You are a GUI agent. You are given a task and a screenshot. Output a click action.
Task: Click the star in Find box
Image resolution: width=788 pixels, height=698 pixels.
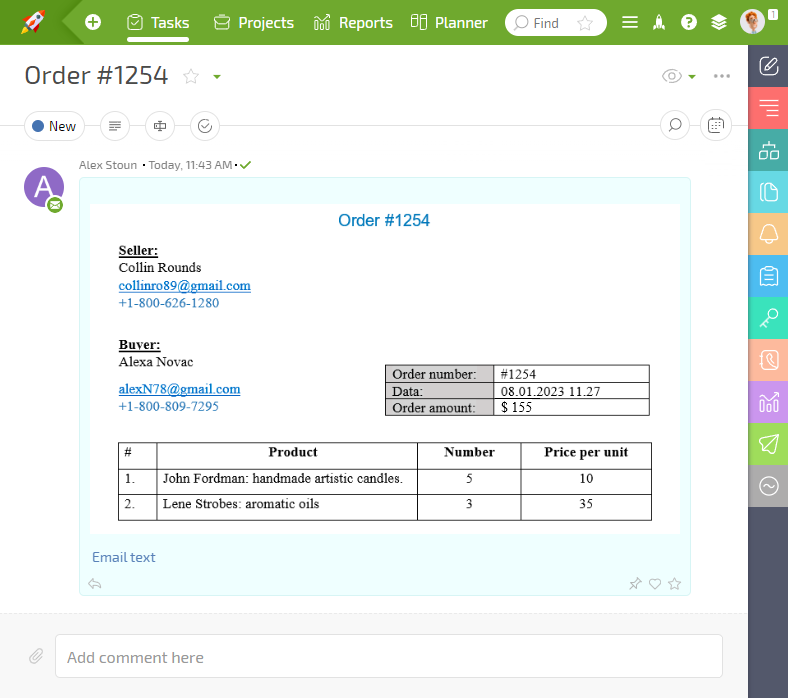(584, 23)
